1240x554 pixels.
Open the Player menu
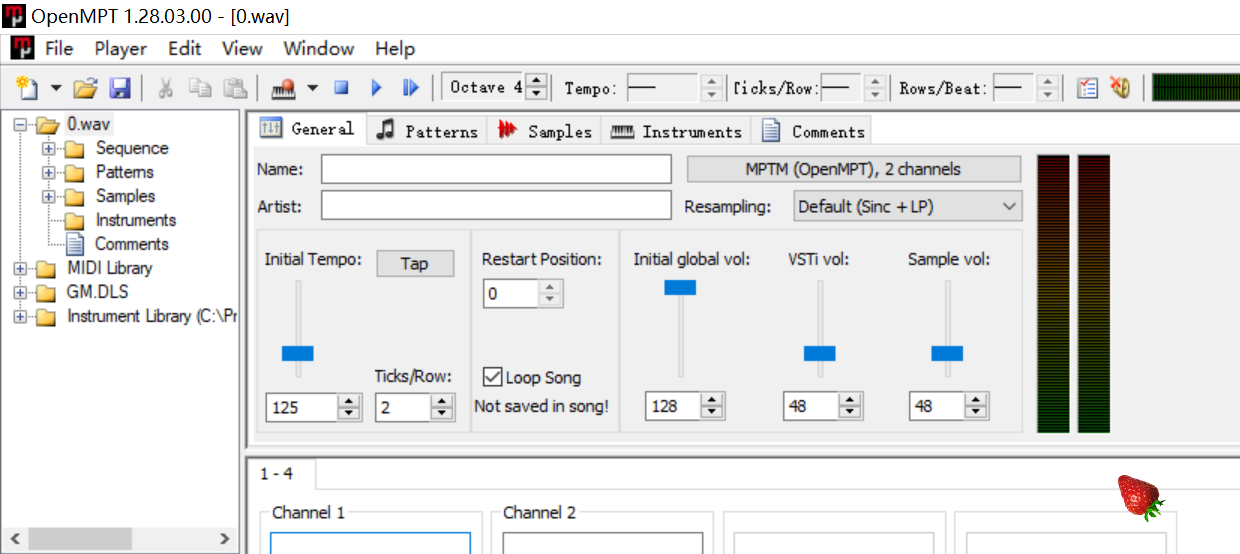click(x=121, y=48)
